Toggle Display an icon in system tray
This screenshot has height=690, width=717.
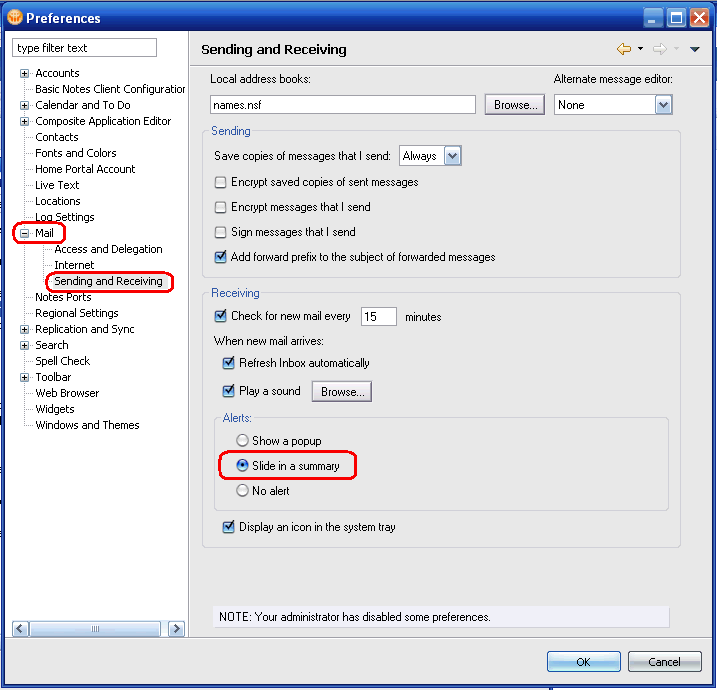pos(228,527)
